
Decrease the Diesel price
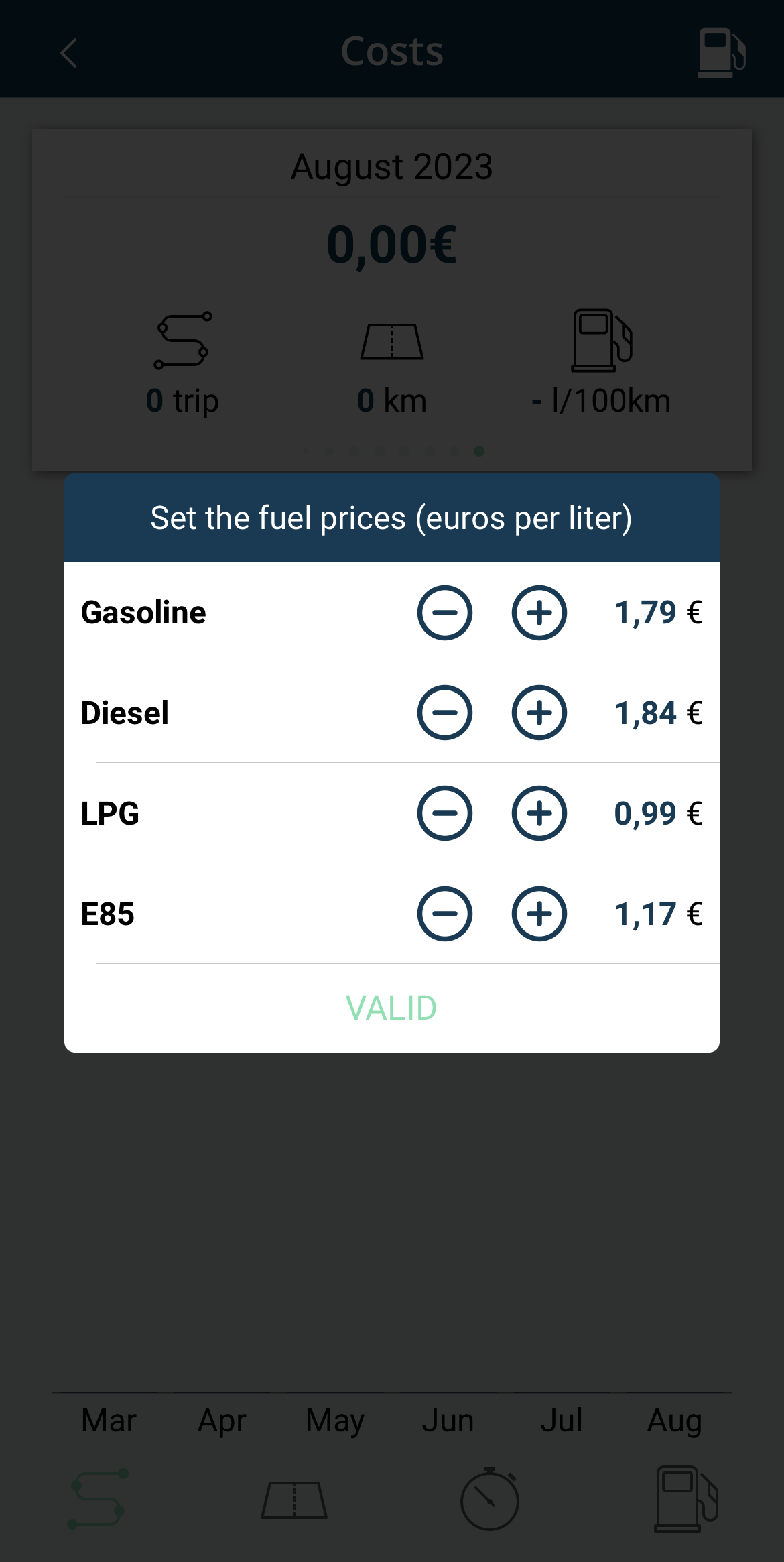point(444,713)
